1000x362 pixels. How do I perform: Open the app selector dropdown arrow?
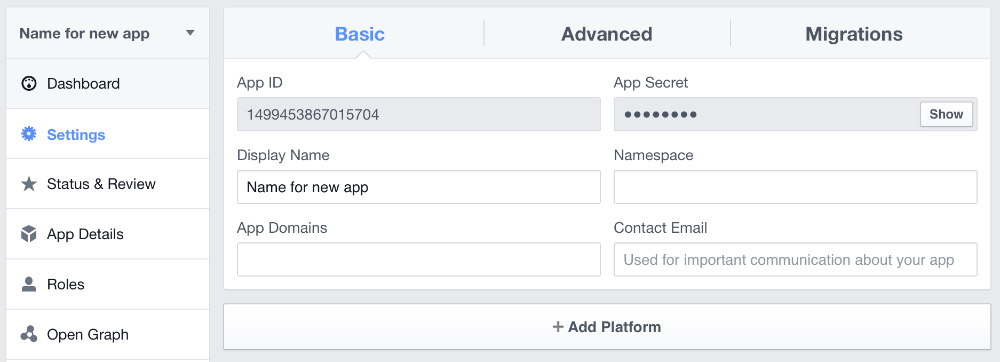pos(190,33)
